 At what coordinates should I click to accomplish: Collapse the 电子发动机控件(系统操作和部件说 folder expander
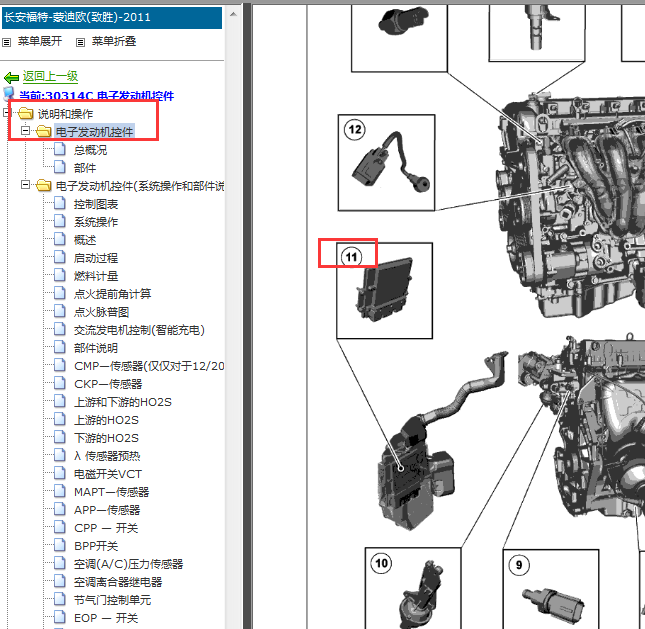(26, 185)
